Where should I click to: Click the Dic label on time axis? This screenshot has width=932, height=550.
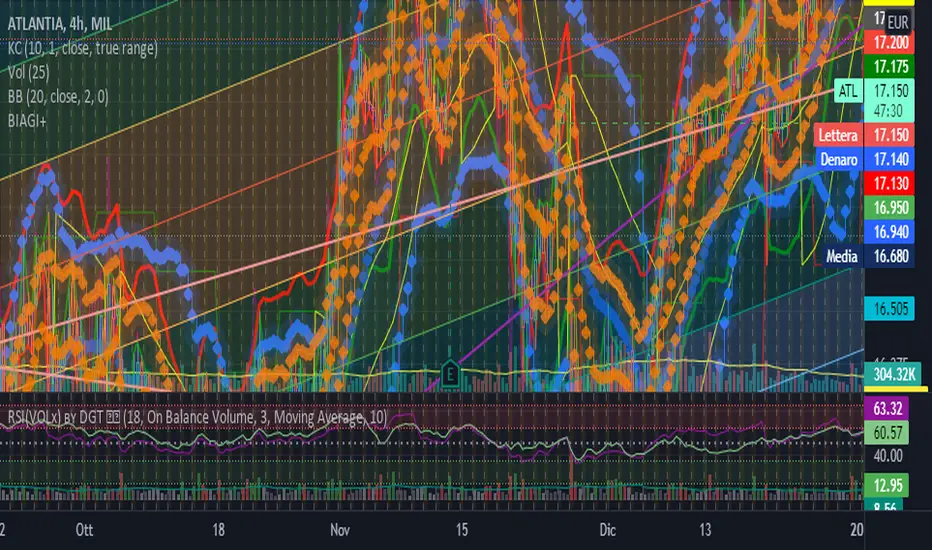coord(607,530)
